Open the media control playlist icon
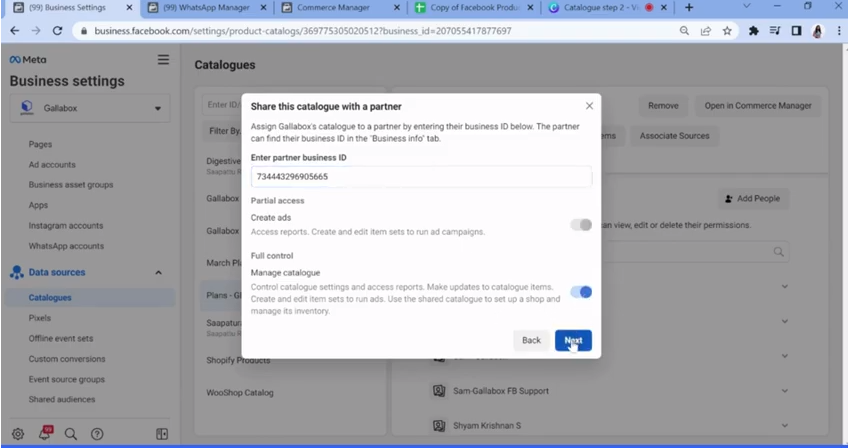The width and height of the screenshot is (848, 448). tap(775, 31)
